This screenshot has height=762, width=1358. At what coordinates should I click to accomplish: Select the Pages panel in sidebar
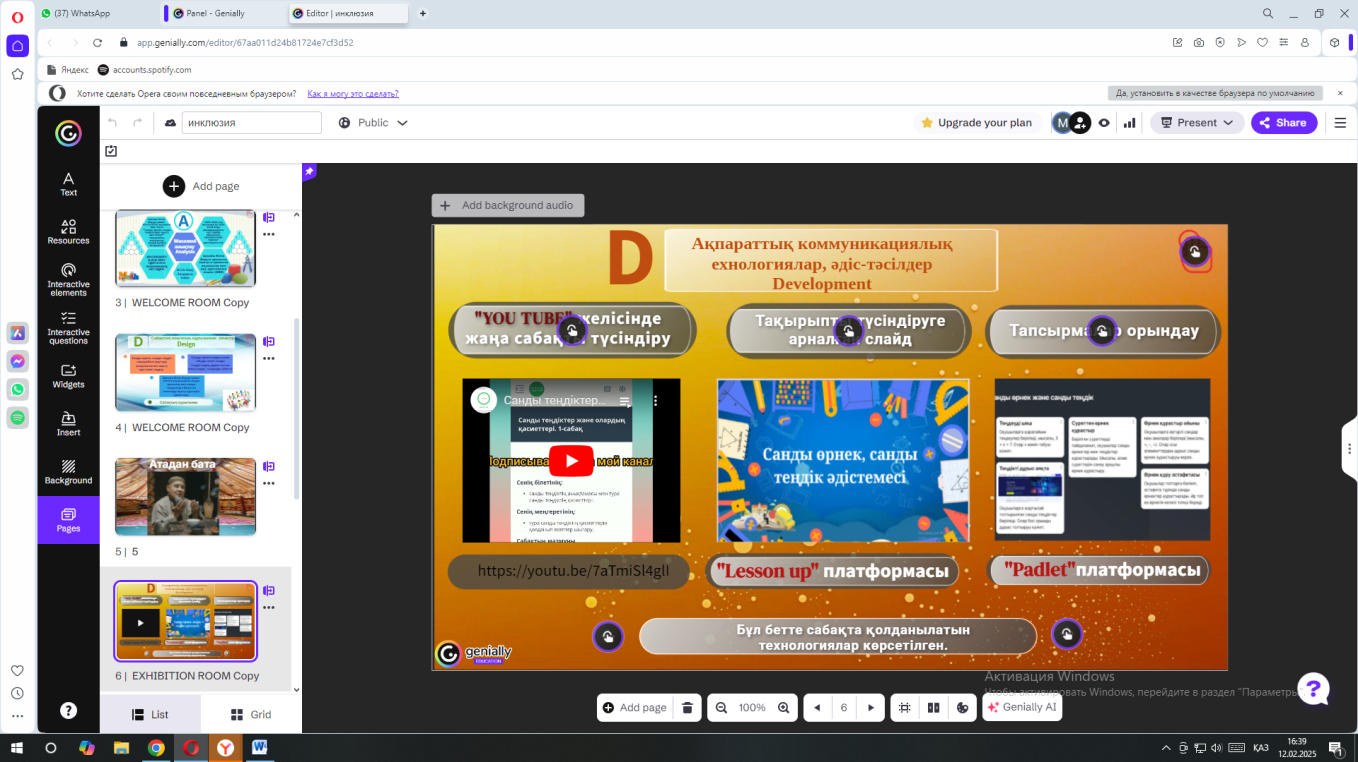pyautogui.click(x=68, y=520)
